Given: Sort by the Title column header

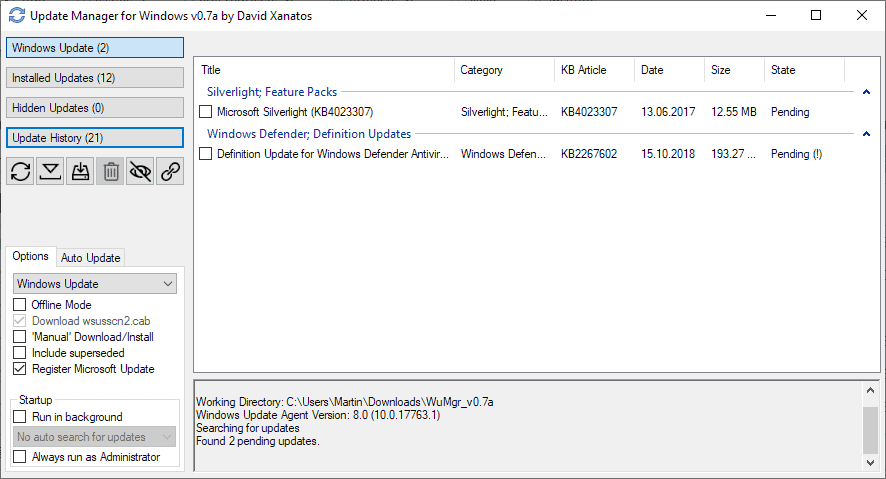Looking at the screenshot, I should pyautogui.click(x=325, y=70).
